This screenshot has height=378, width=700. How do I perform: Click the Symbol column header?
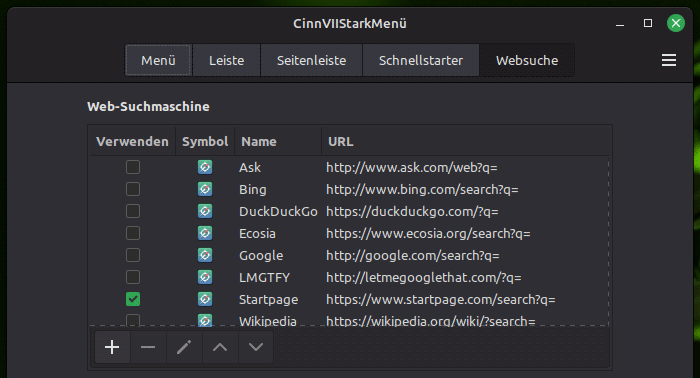[x=205, y=141]
